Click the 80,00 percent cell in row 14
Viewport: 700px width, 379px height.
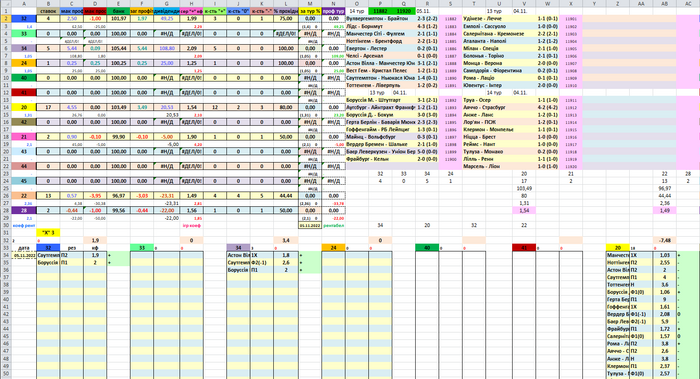click(286, 108)
